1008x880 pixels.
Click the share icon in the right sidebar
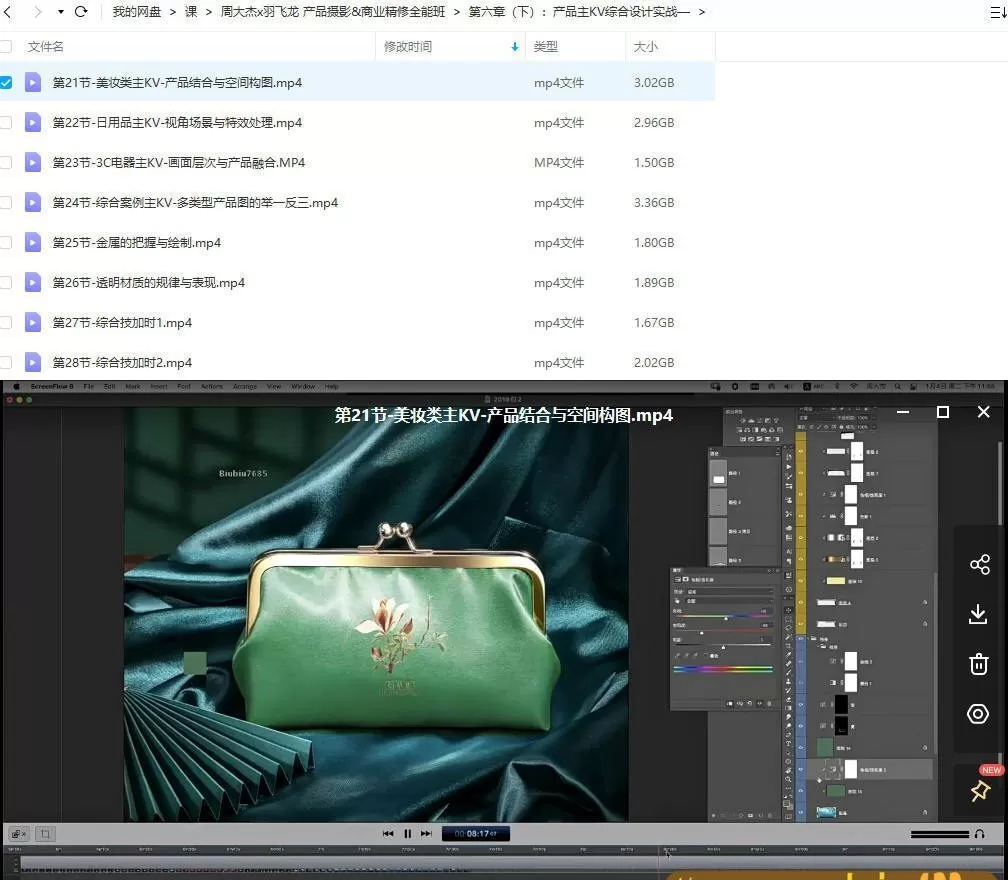[979, 564]
